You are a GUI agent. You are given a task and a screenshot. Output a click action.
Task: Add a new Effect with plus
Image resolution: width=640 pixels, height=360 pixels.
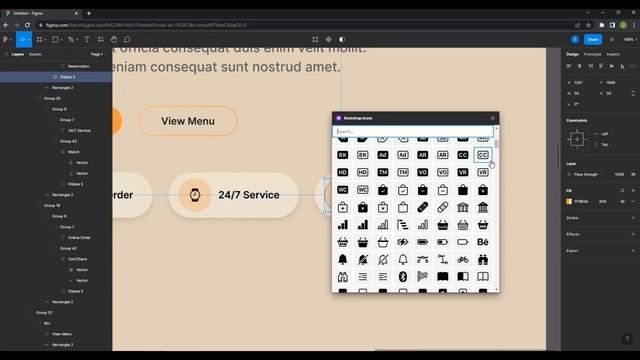point(633,234)
